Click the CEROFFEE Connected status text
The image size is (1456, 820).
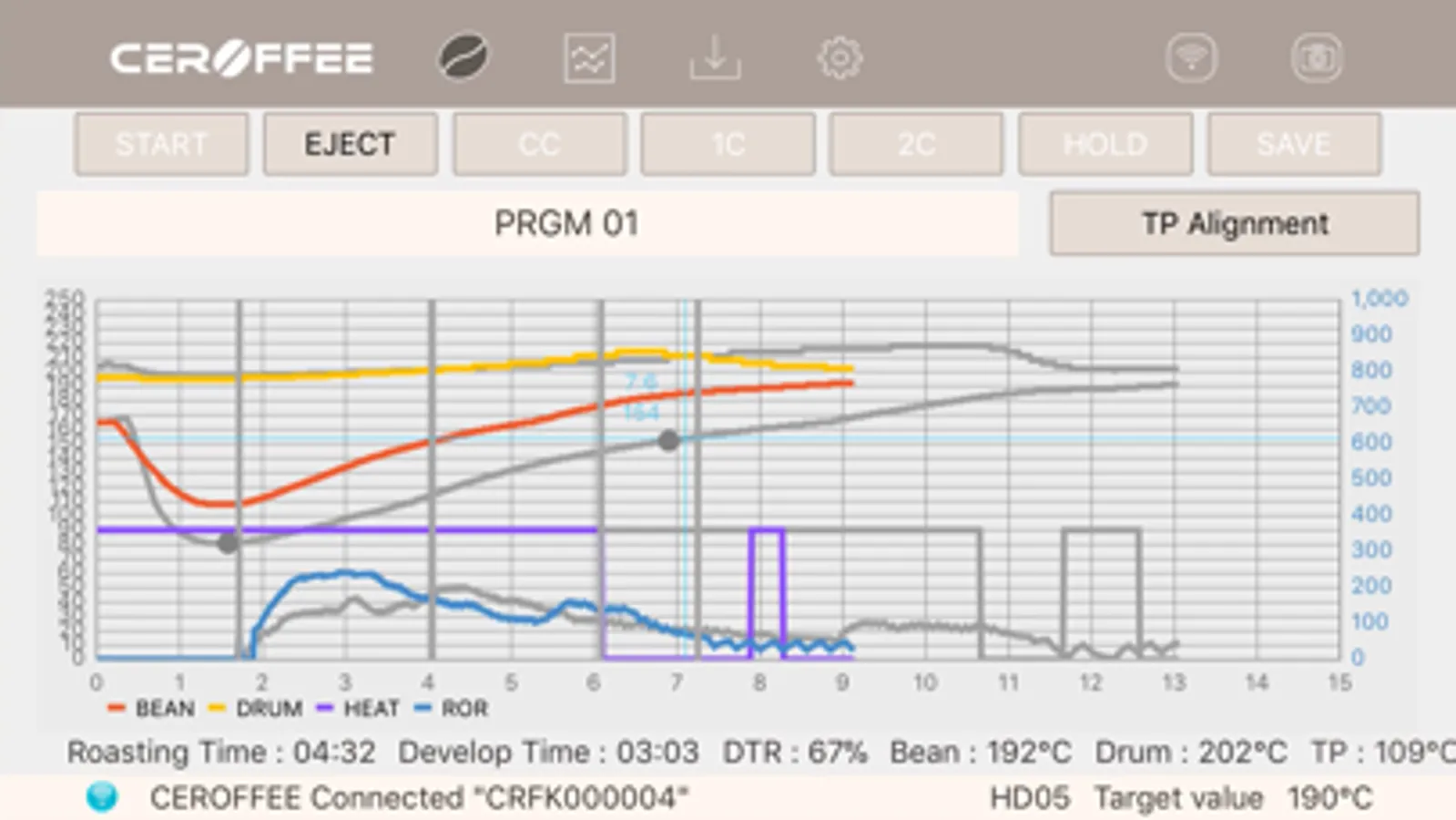[x=419, y=798]
